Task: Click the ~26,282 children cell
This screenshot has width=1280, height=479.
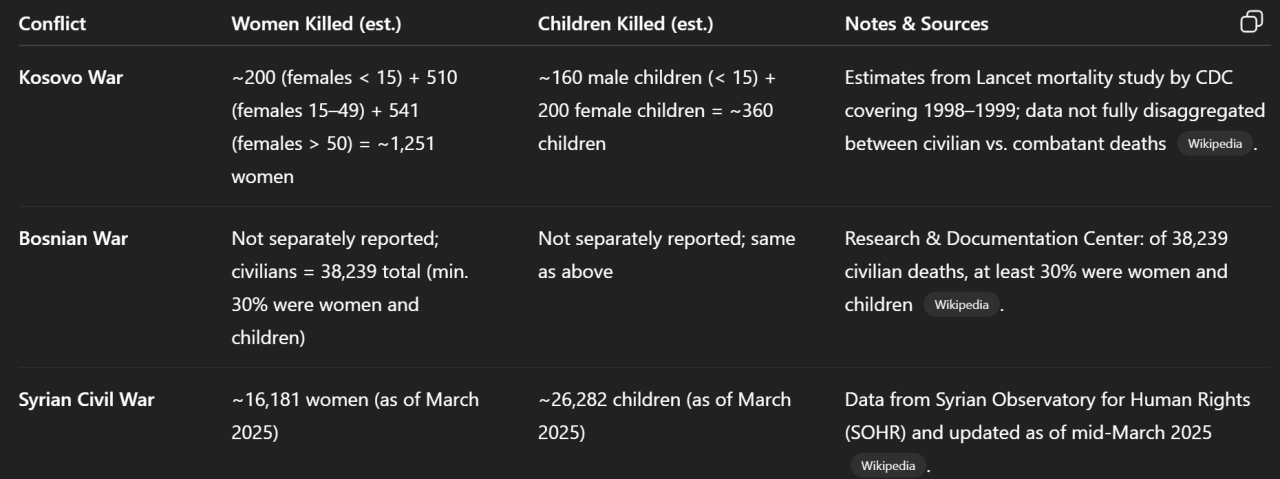Action: pos(664,416)
